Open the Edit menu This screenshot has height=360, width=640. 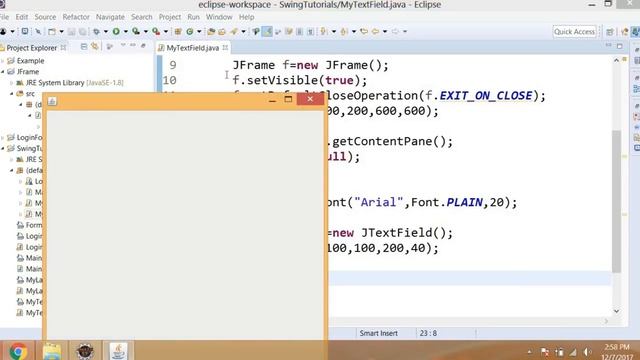click(22, 17)
